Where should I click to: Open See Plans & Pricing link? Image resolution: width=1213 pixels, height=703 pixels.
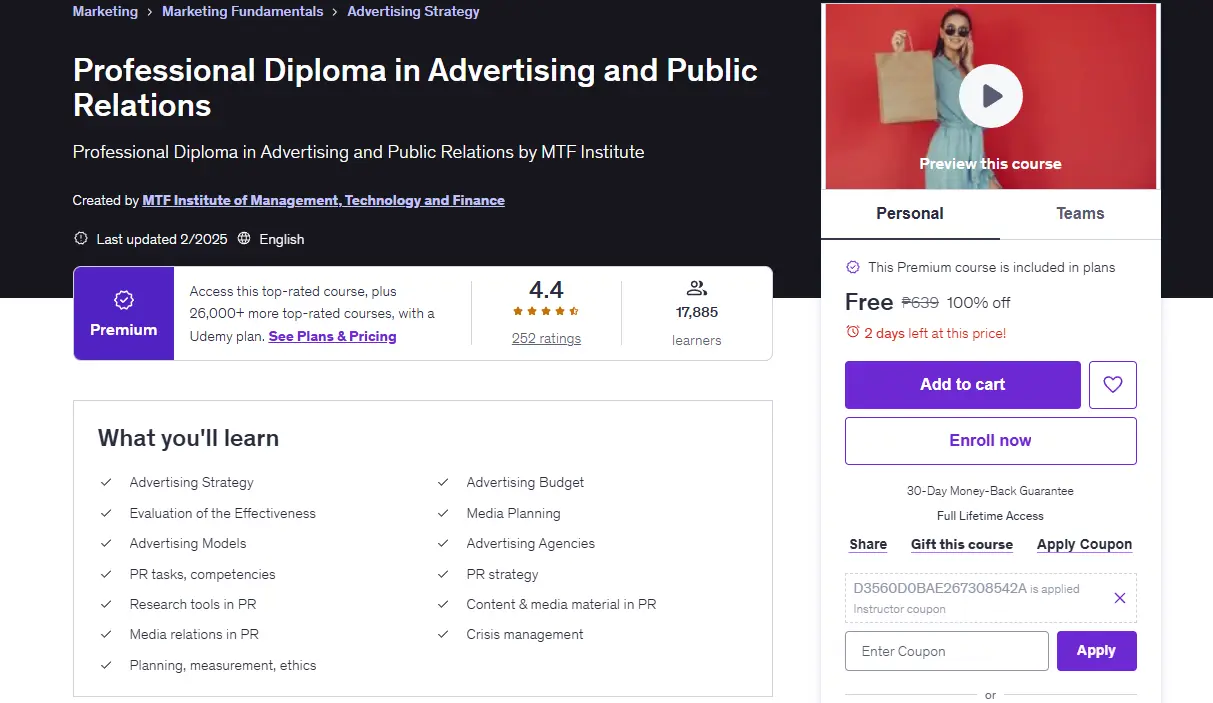tap(333, 336)
